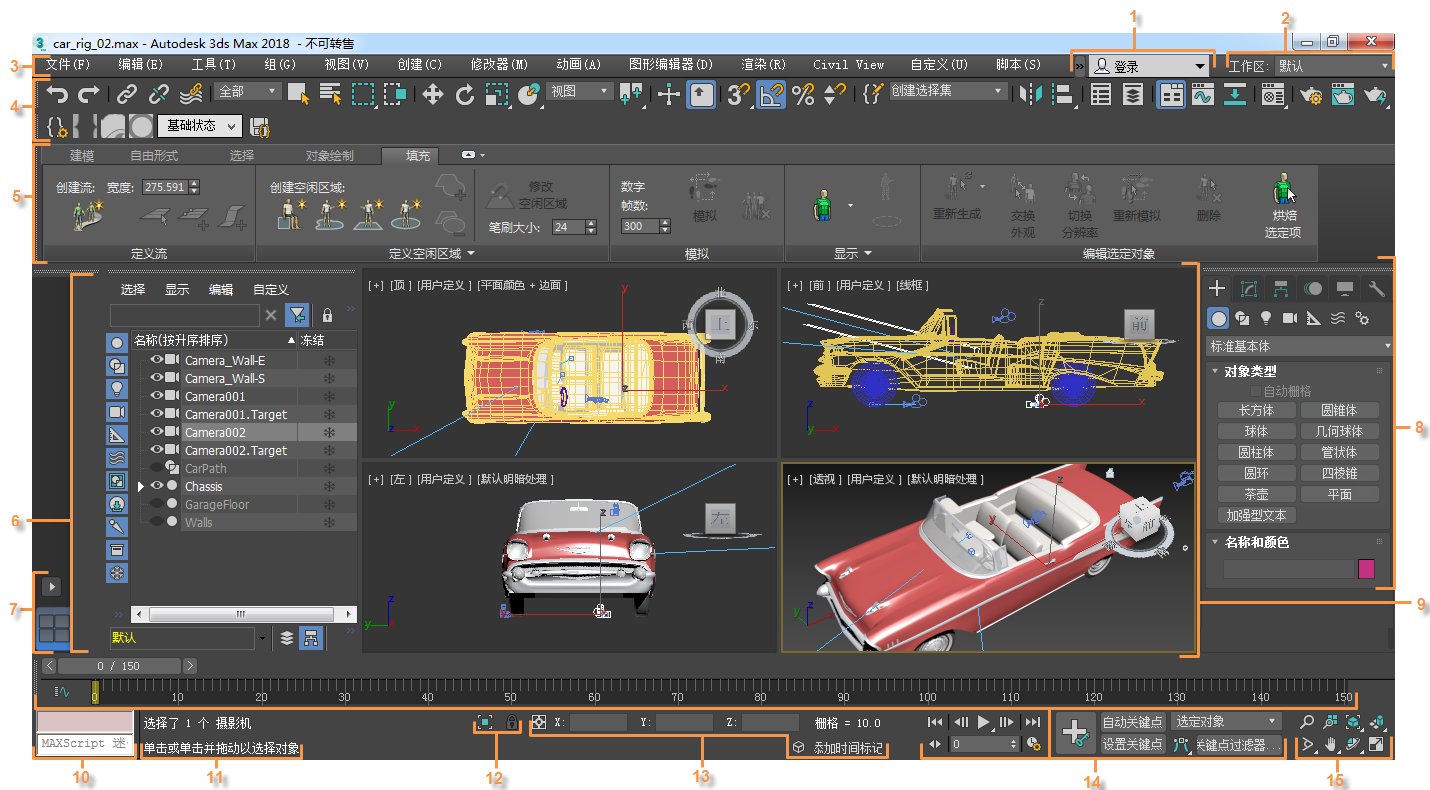Screen dimensions: 1430x790
Task: Expand the Chassis item in Scene Explorer
Action: click(x=140, y=485)
